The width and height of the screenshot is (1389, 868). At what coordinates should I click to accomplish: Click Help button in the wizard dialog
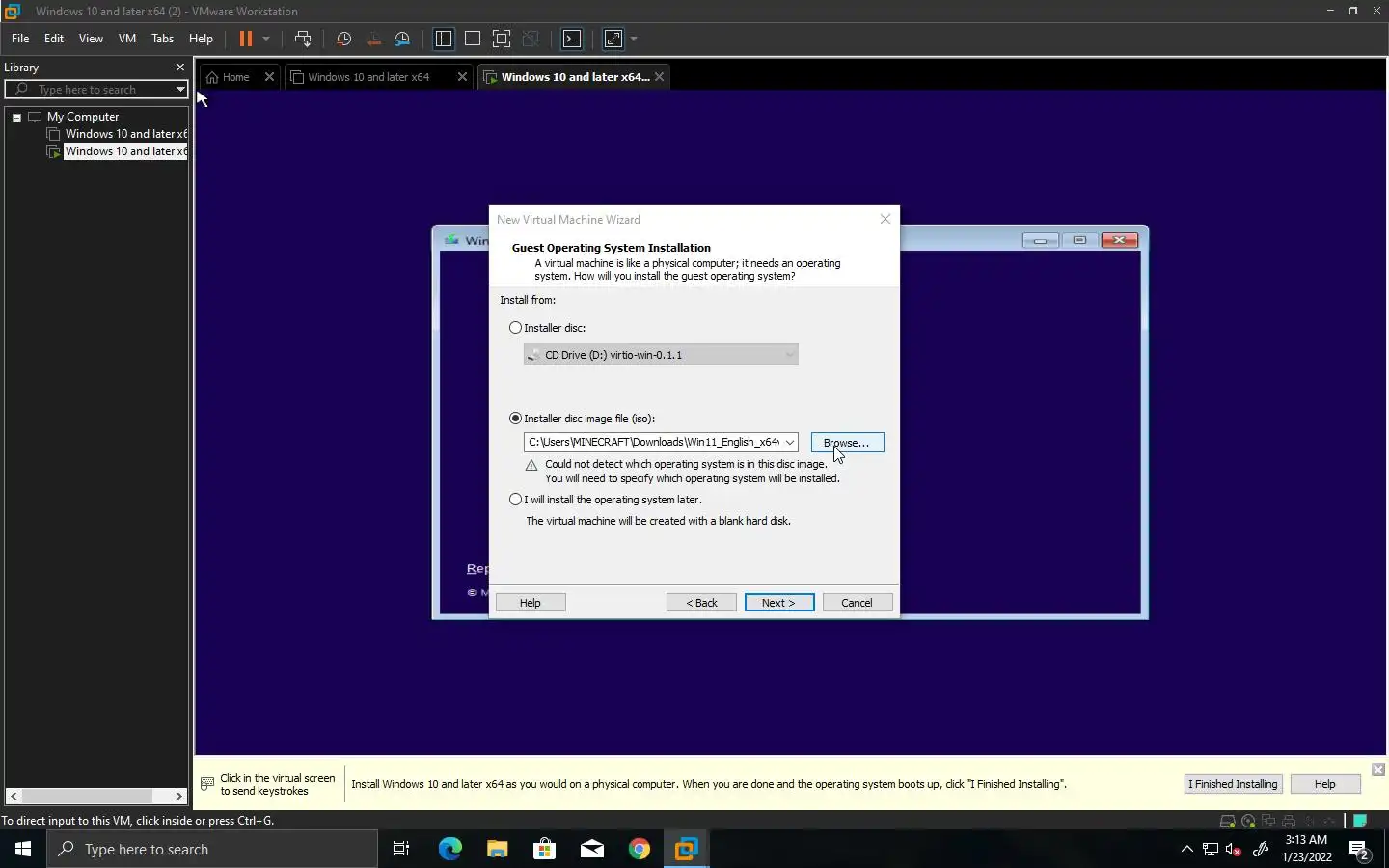click(x=531, y=603)
